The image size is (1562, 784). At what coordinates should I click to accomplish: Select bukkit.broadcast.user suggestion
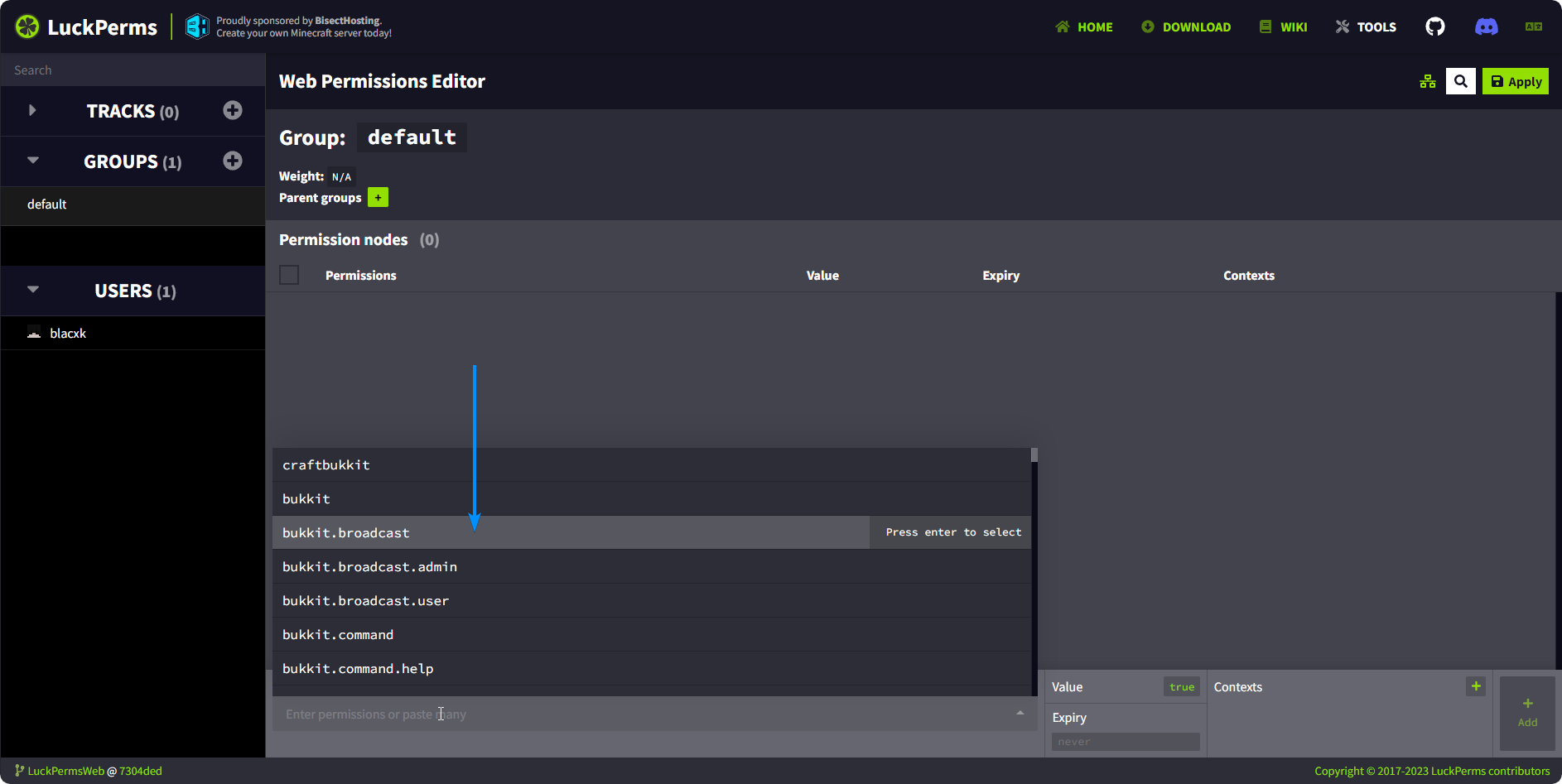tap(652, 600)
